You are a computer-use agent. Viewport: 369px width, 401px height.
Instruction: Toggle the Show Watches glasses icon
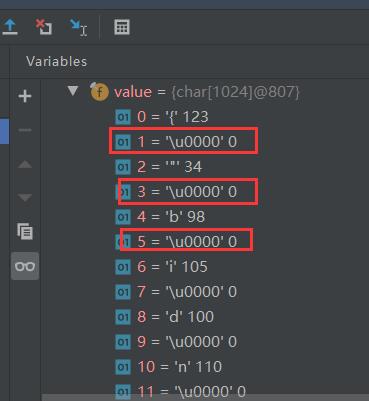25,266
